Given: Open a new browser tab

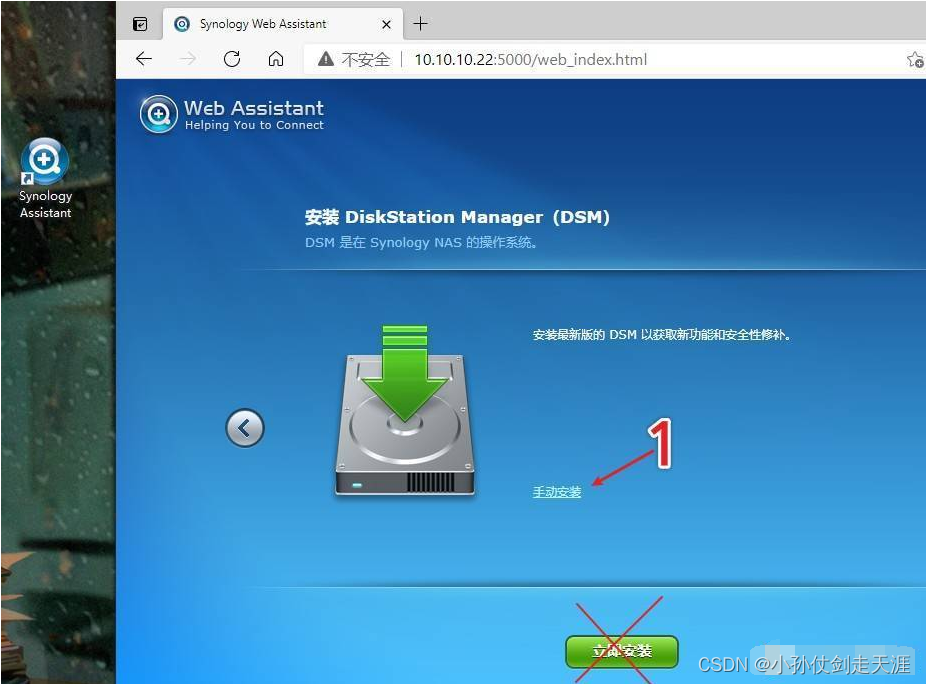Looking at the screenshot, I should (x=421, y=21).
